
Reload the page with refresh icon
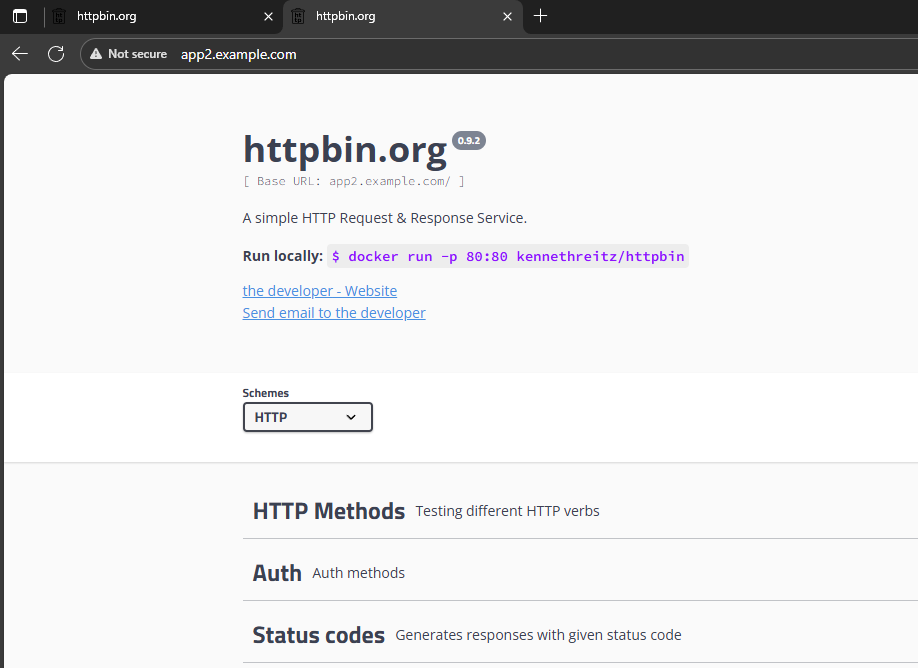(56, 54)
